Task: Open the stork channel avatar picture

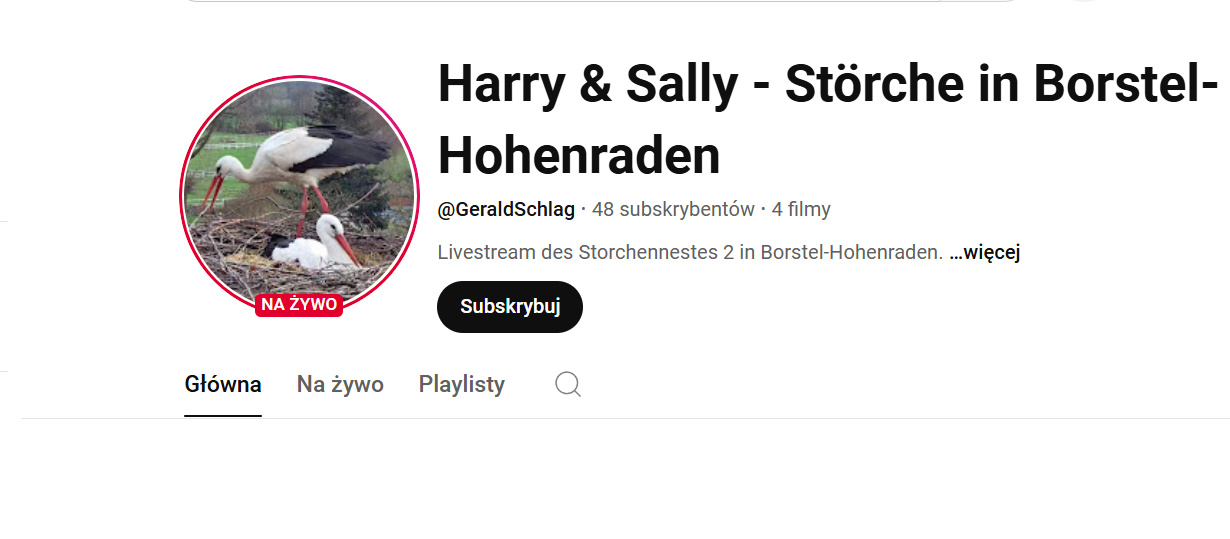Action: click(298, 192)
